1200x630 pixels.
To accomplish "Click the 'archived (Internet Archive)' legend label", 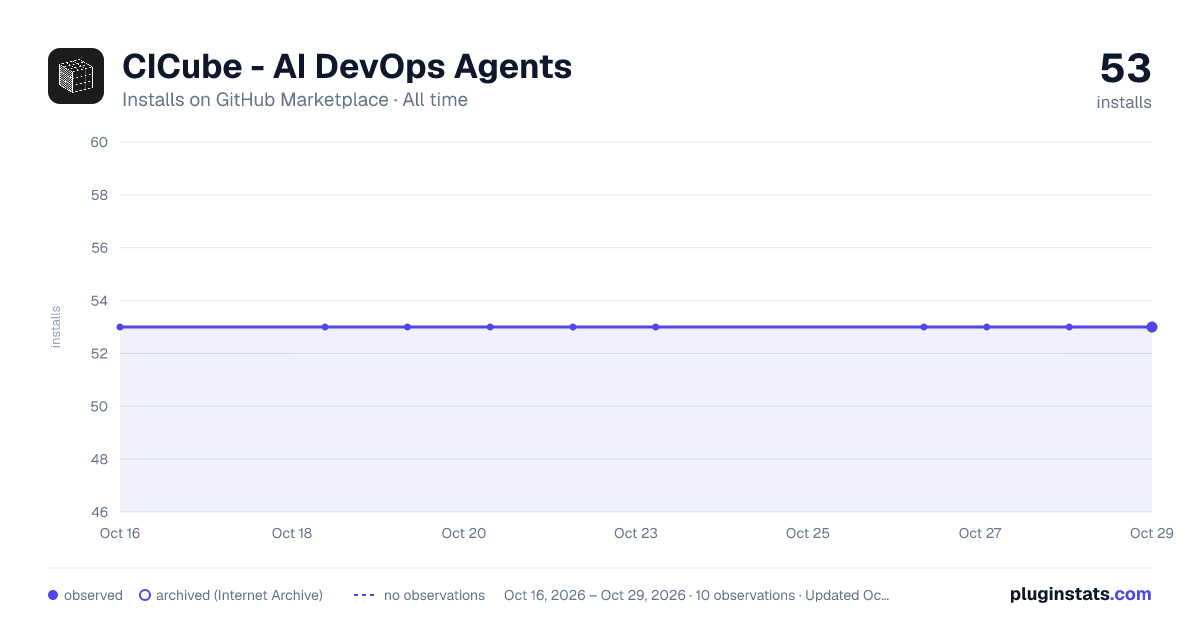I will tap(239, 595).
